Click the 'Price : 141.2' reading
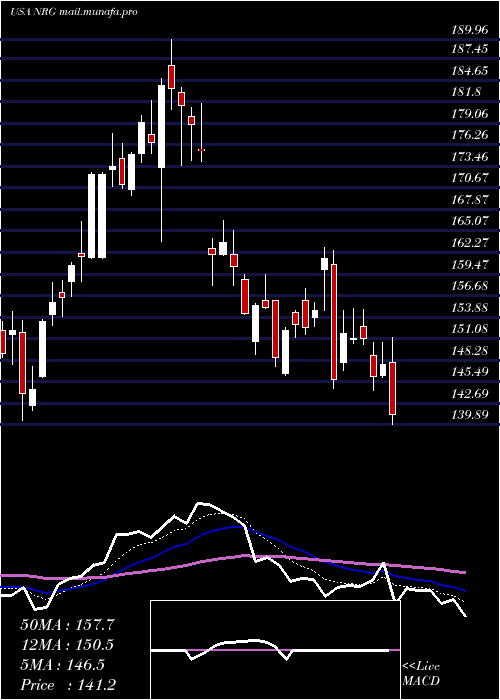500x700 pixels. coord(69,685)
